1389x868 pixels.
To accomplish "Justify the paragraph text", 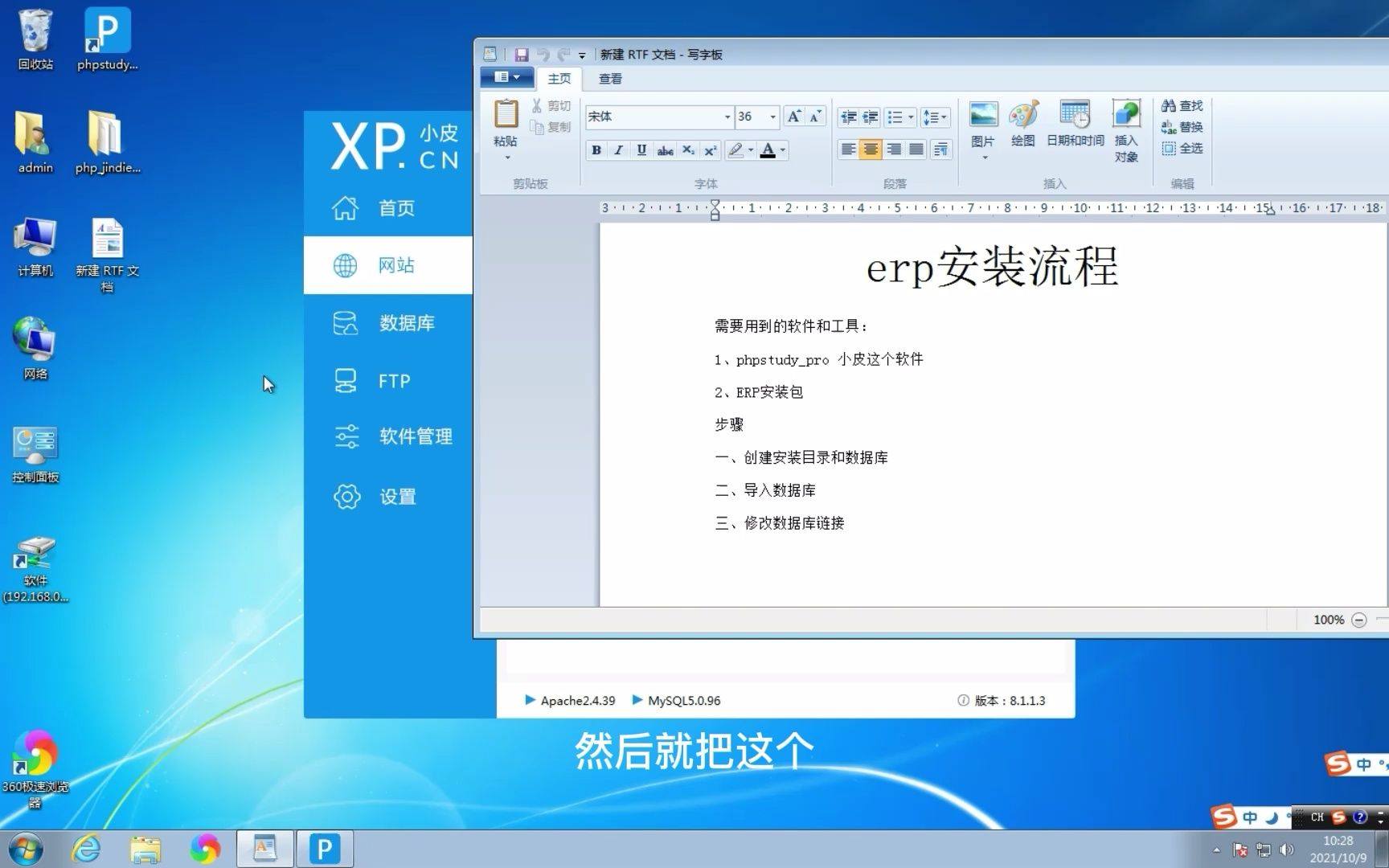I will (x=916, y=149).
